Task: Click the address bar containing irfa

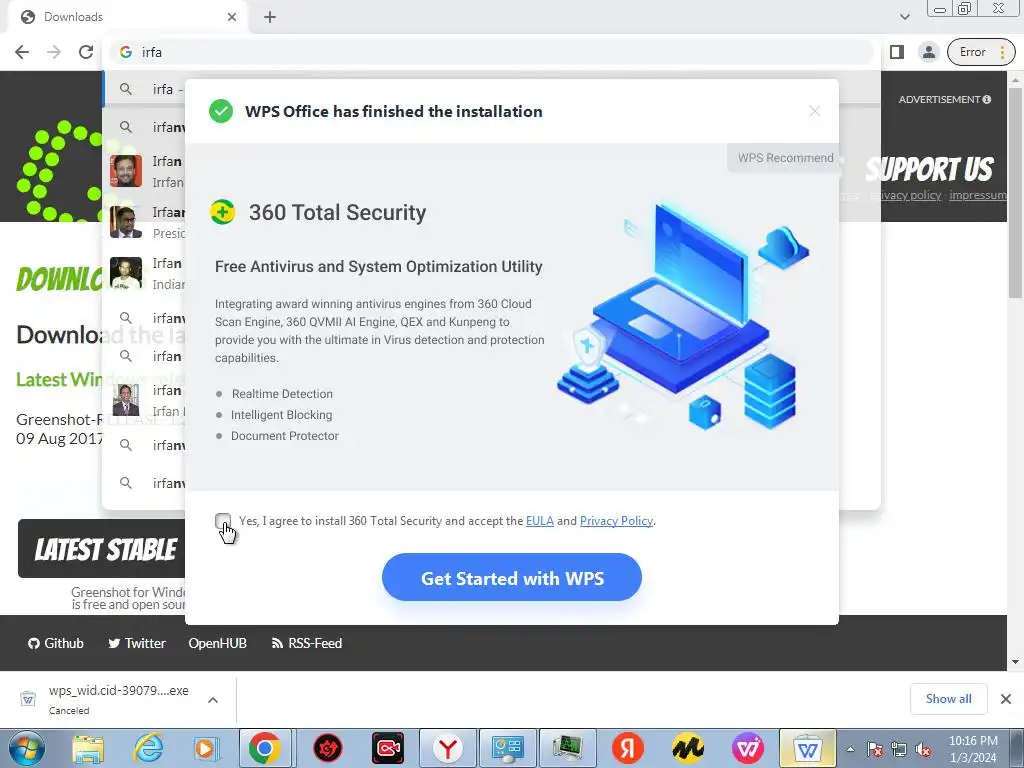Action: (x=491, y=52)
